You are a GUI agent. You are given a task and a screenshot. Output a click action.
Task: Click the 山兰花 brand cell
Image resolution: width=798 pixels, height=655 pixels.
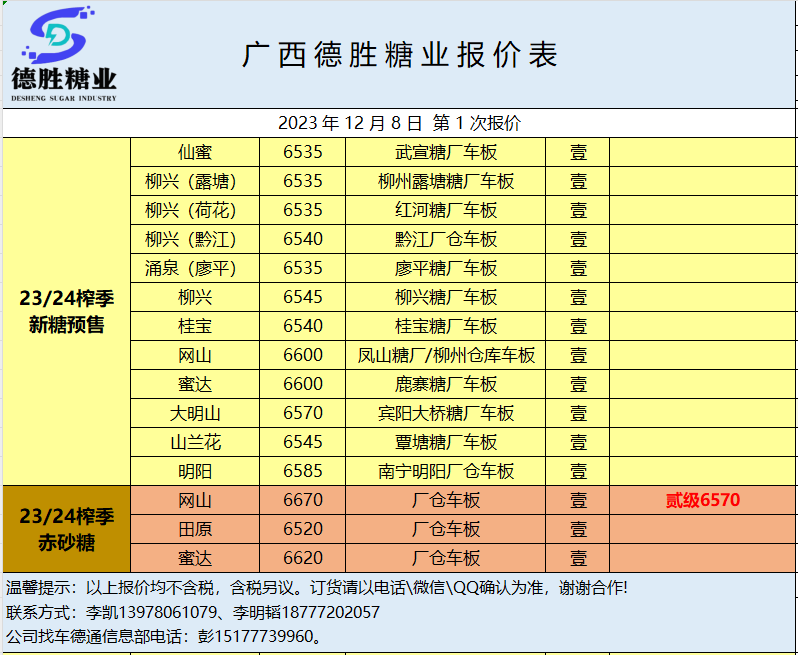click(x=195, y=442)
